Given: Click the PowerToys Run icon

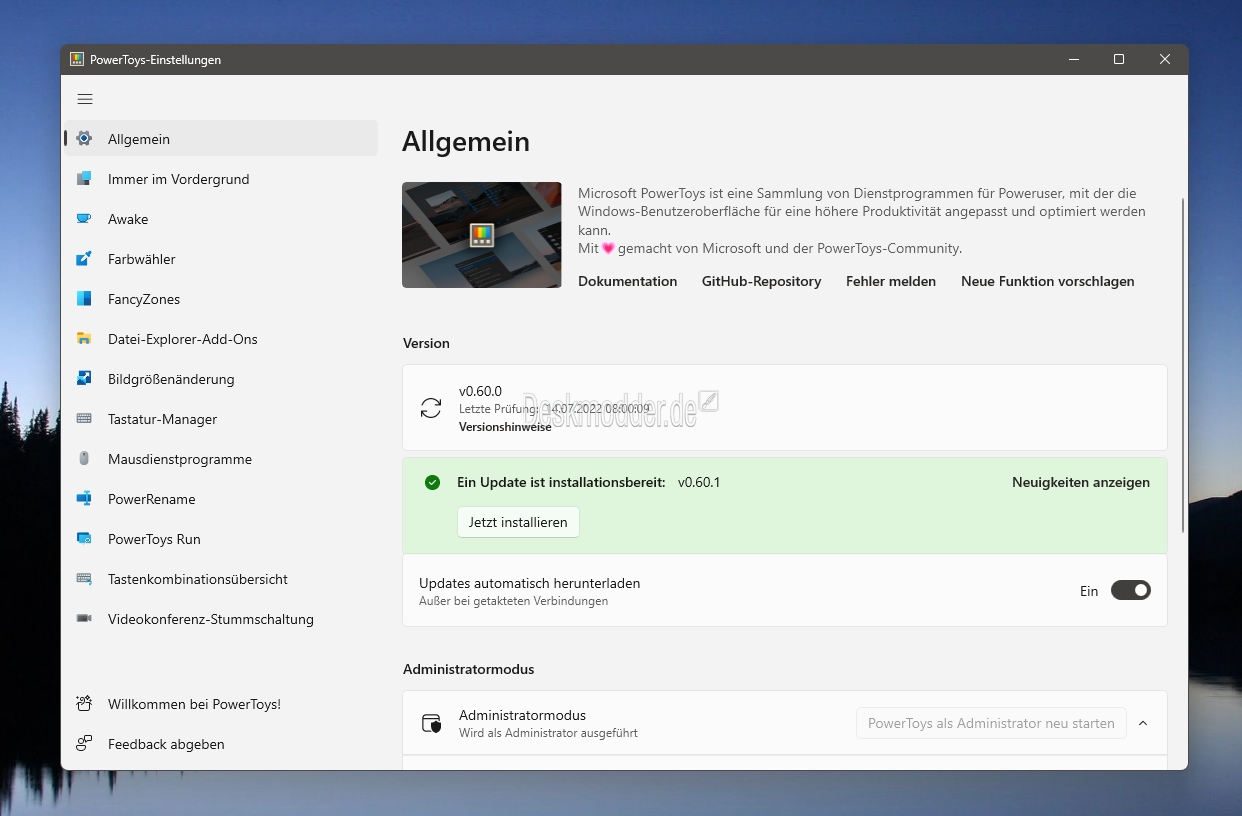Looking at the screenshot, I should point(84,539).
